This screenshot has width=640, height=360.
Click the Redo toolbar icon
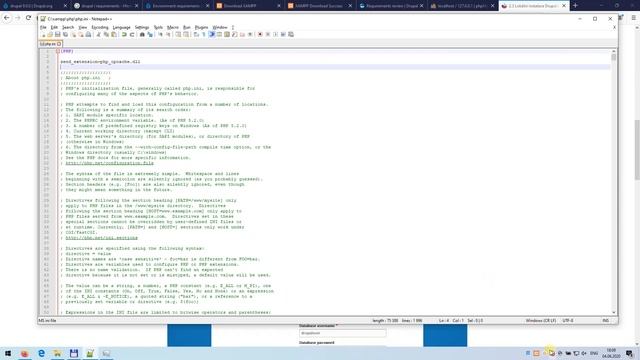(x=132, y=35)
